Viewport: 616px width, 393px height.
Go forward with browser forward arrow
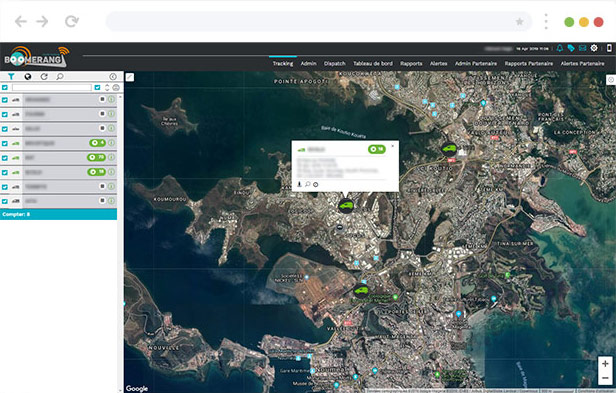point(42,21)
